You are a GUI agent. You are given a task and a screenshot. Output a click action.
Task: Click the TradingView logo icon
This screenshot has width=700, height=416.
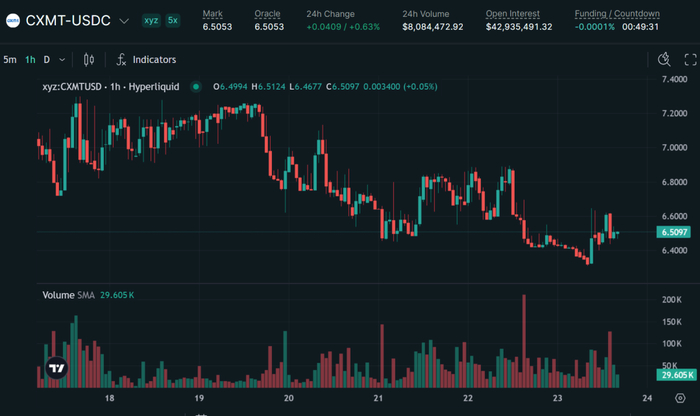57,368
